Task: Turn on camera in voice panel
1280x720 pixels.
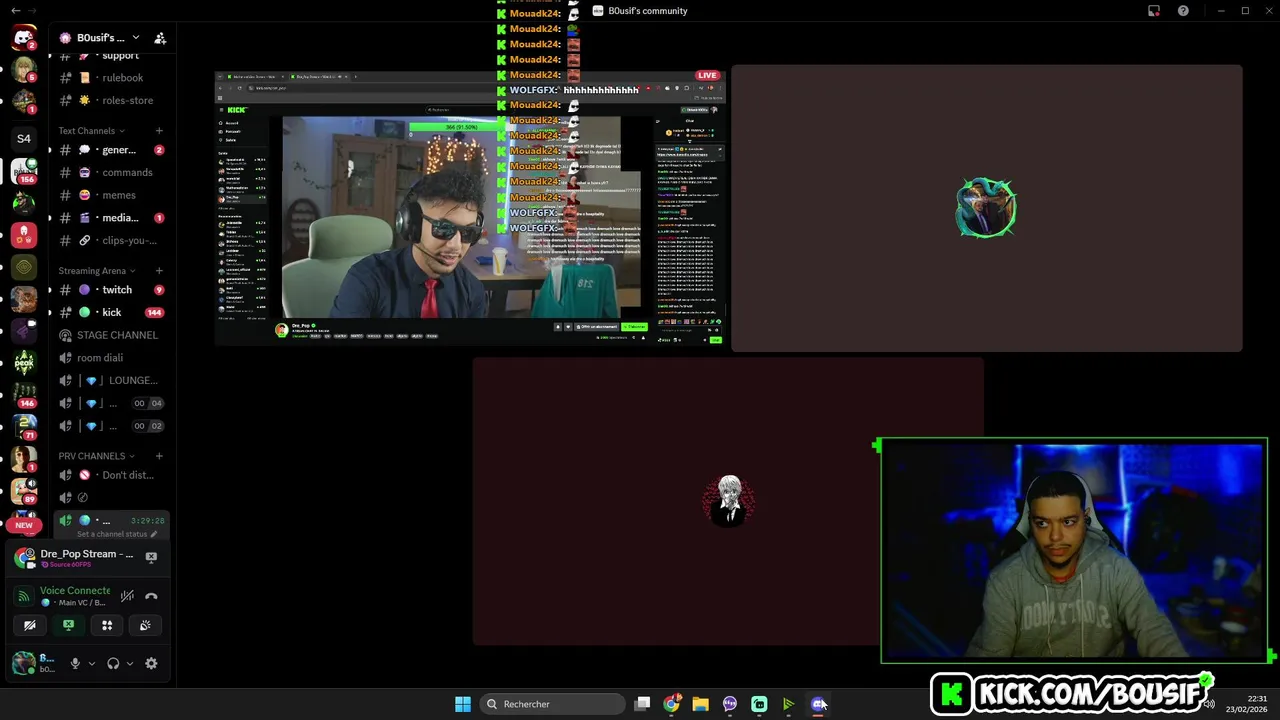Action: 30,625
